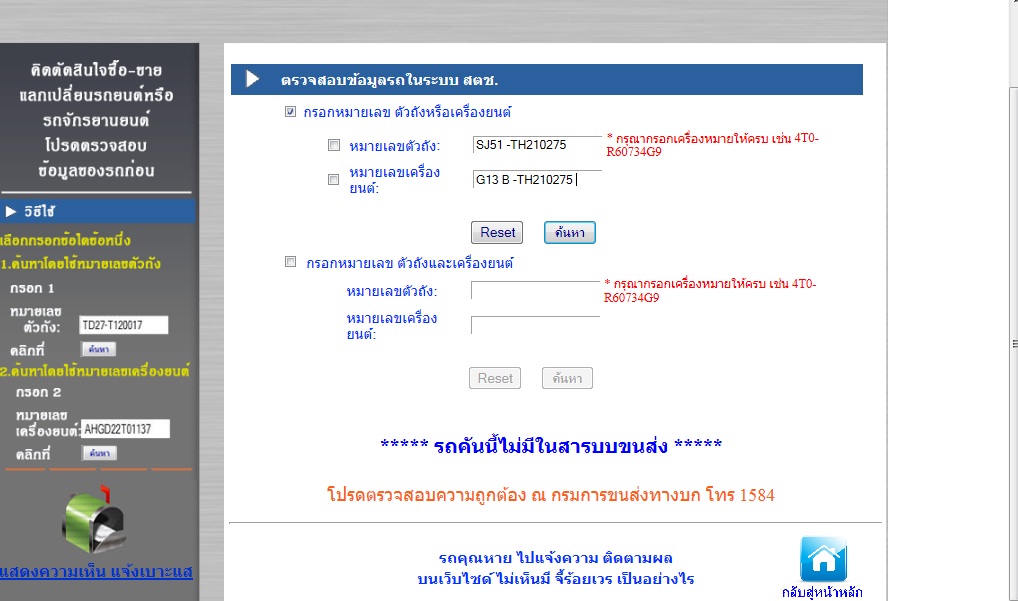Screen dimensions: 1018x601
Task: Open แสดงความเห็น แจ้งเบาะแส link
Action: 96,572
